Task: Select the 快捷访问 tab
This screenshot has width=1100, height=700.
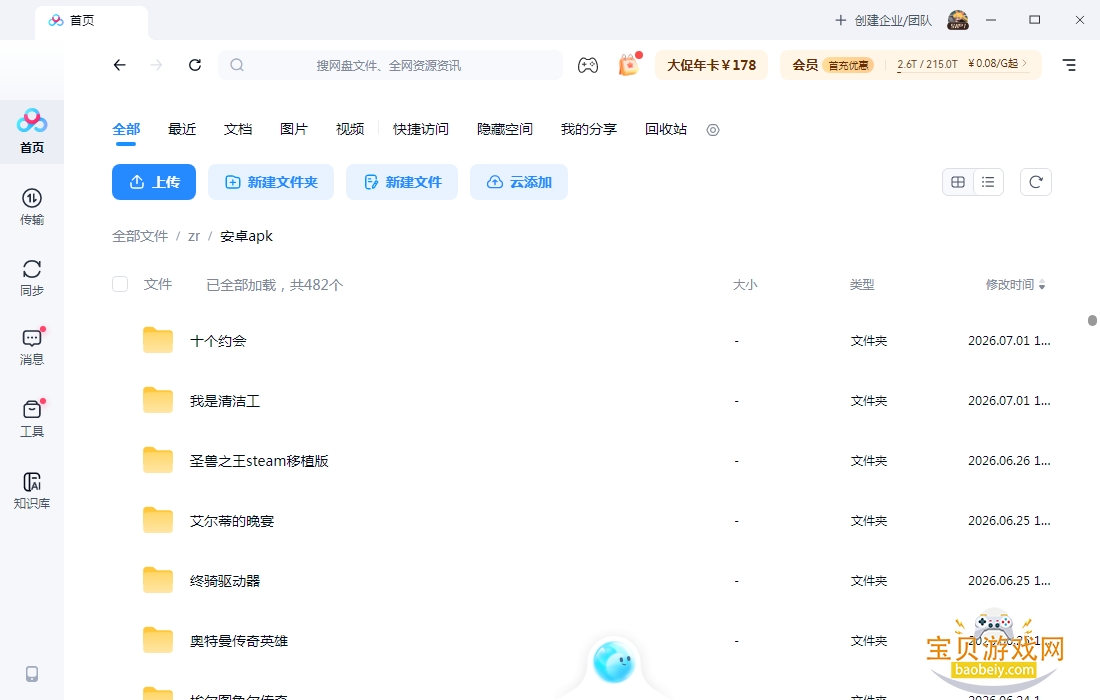Action: click(x=421, y=129)
